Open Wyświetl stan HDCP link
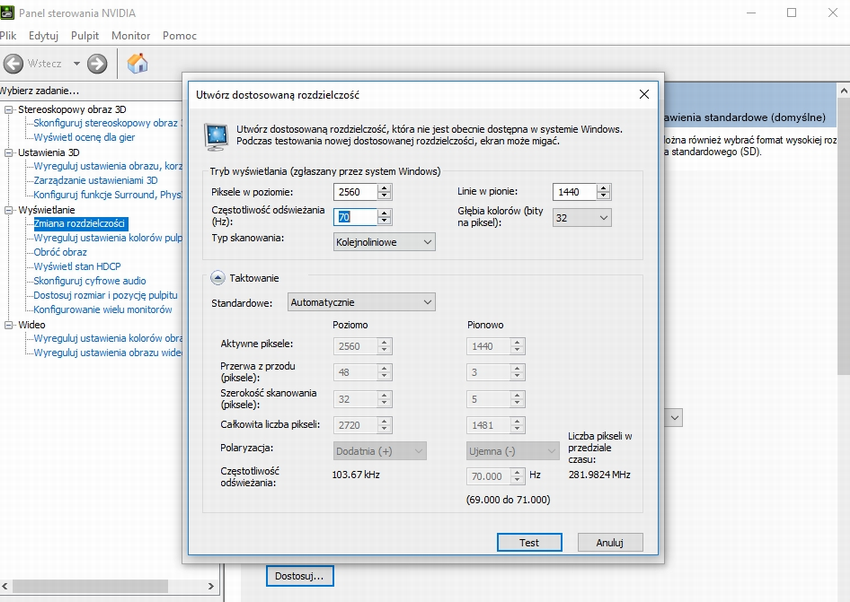 77,267
